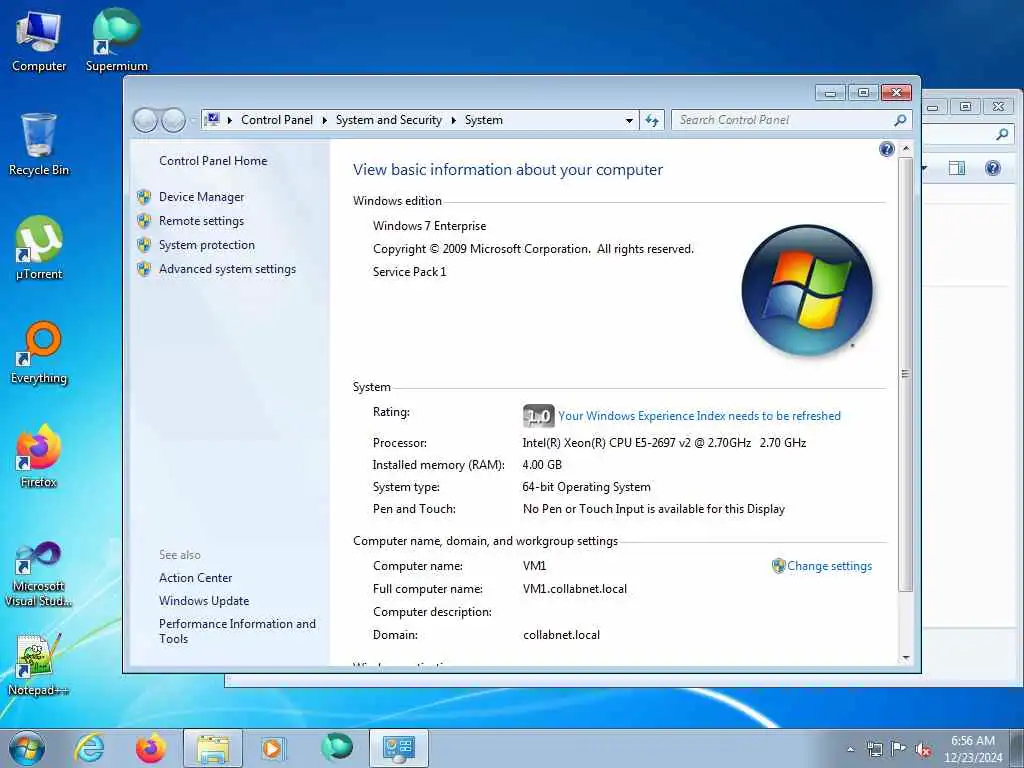Open views dropdown arrow in background window
1024x768 pixels.
tap(924, 168)
